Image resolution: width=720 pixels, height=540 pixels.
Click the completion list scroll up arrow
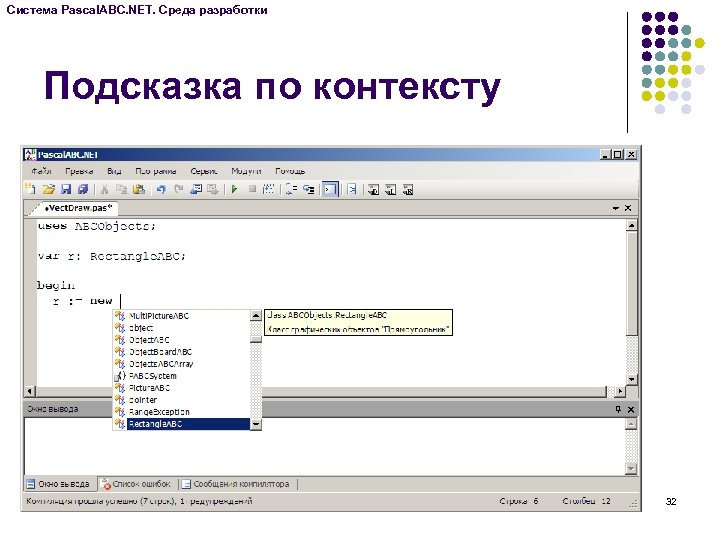[x=256, y=315]
